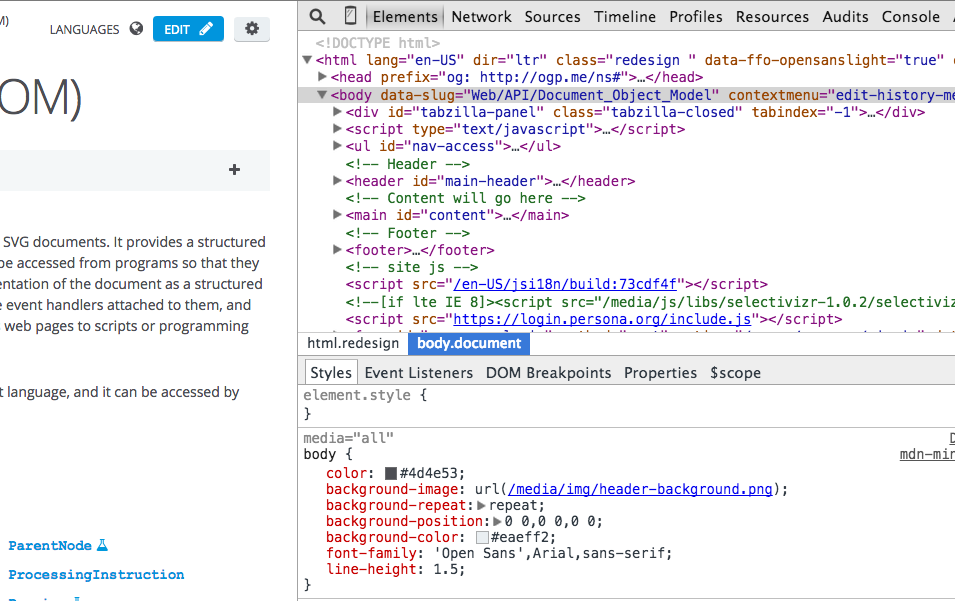
Task: Open the Resources tab
Action: pos(772,16)
